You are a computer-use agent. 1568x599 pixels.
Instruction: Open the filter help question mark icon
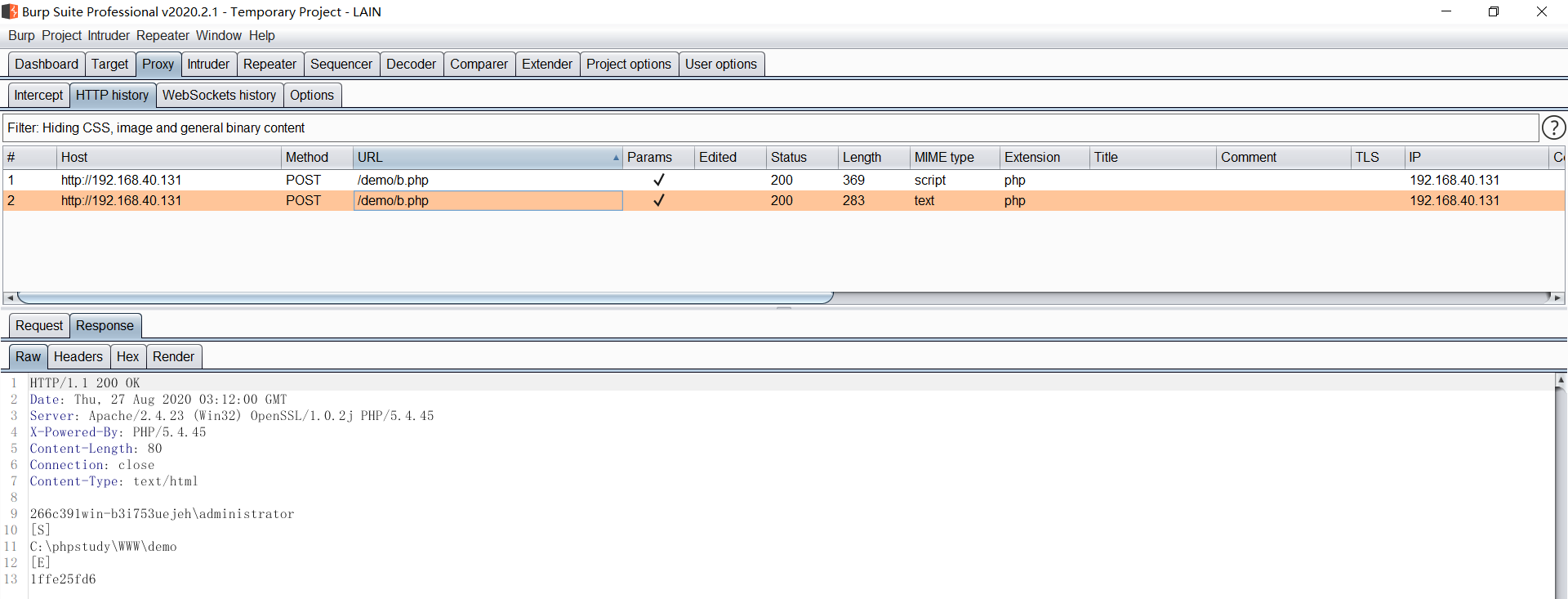click(1553, 127)
